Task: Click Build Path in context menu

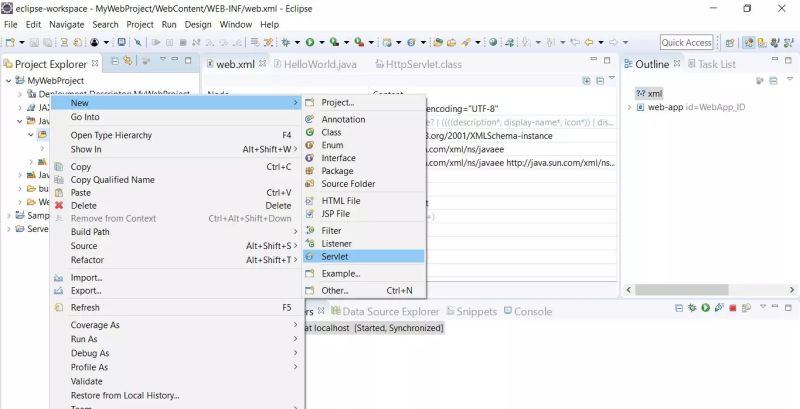Action: [177, 232]
